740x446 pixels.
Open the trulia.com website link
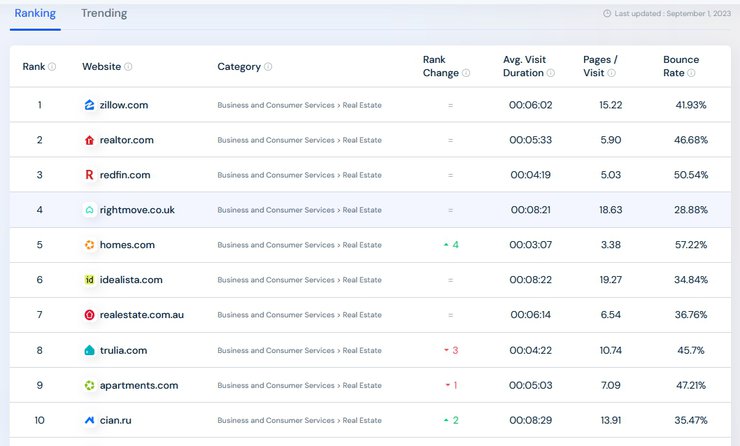pyautogui.click(x=123, y=350)
